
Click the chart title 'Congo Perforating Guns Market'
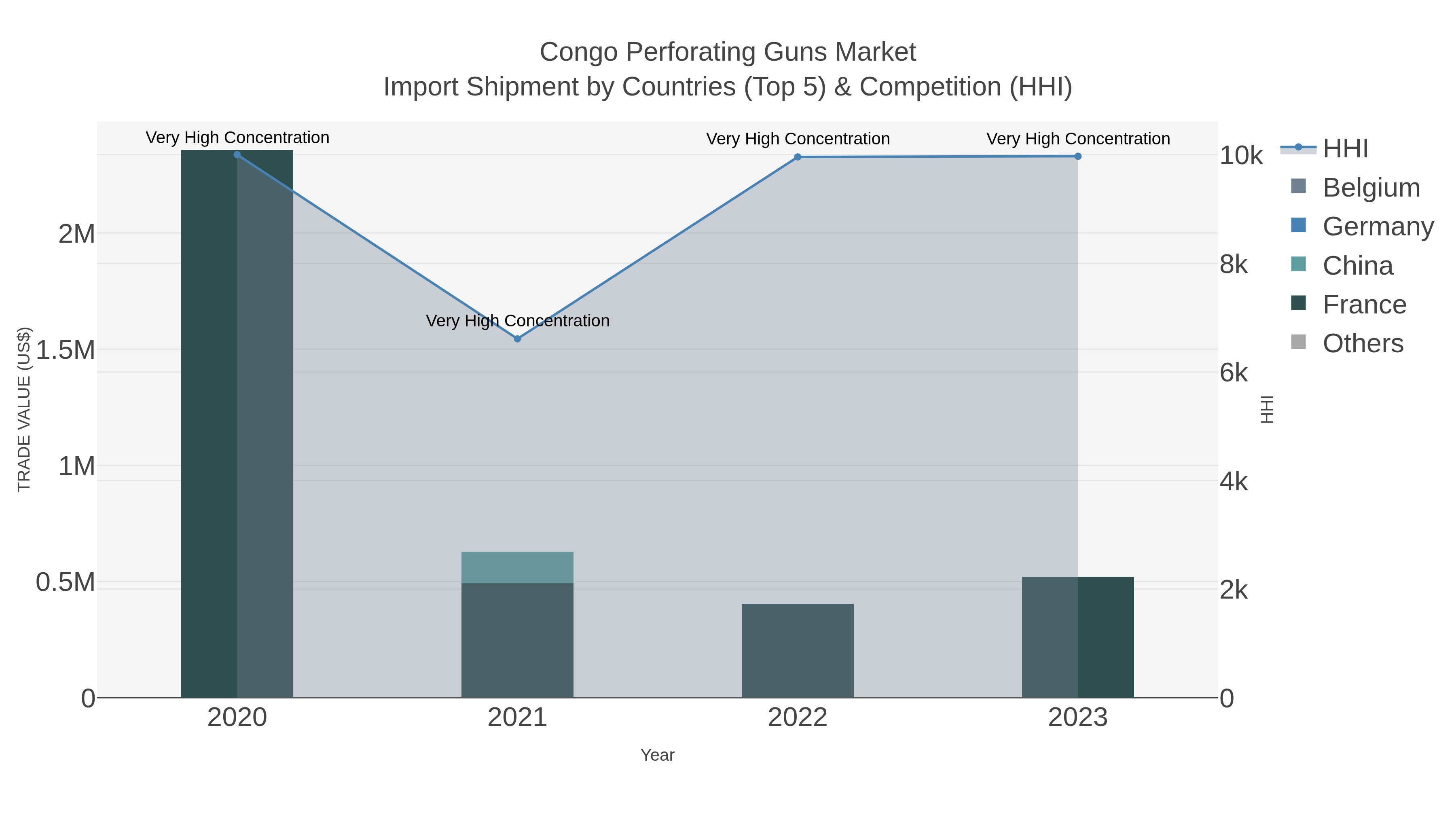[728, 52]
